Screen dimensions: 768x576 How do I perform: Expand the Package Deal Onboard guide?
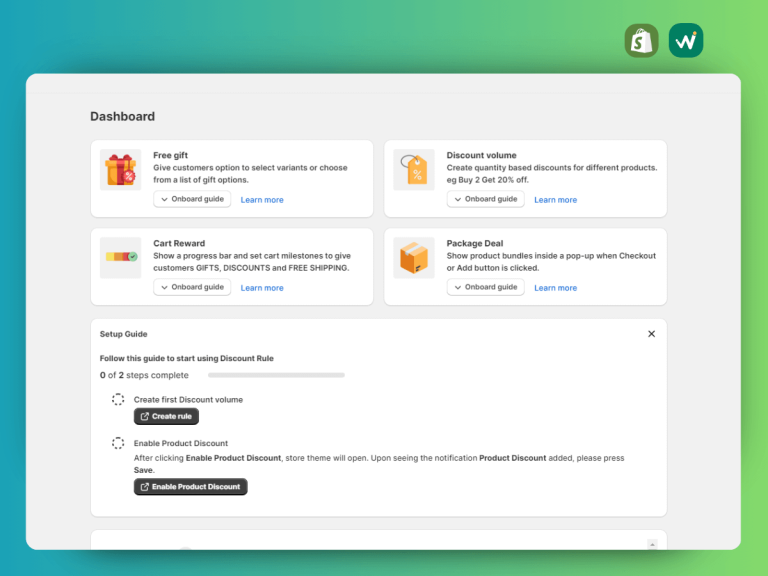point(485,287)
